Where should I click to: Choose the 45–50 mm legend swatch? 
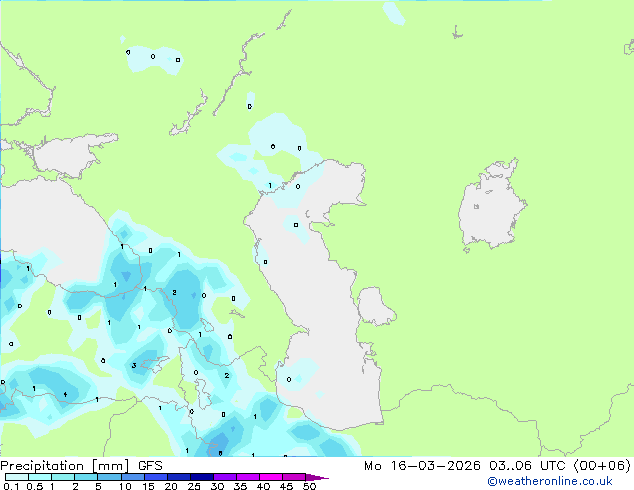tap(294, 477)
